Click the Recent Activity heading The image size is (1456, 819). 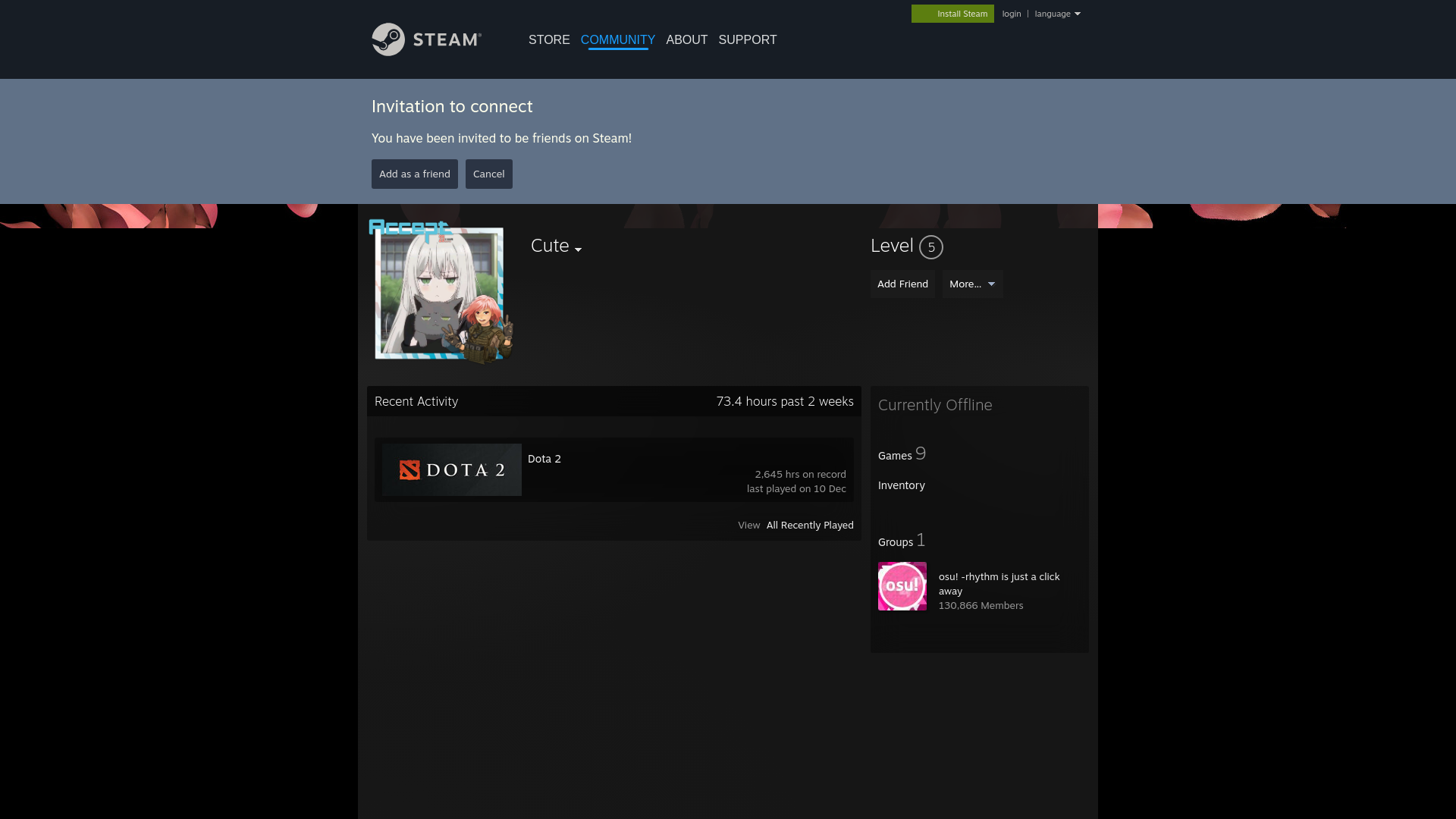point(416,401)
